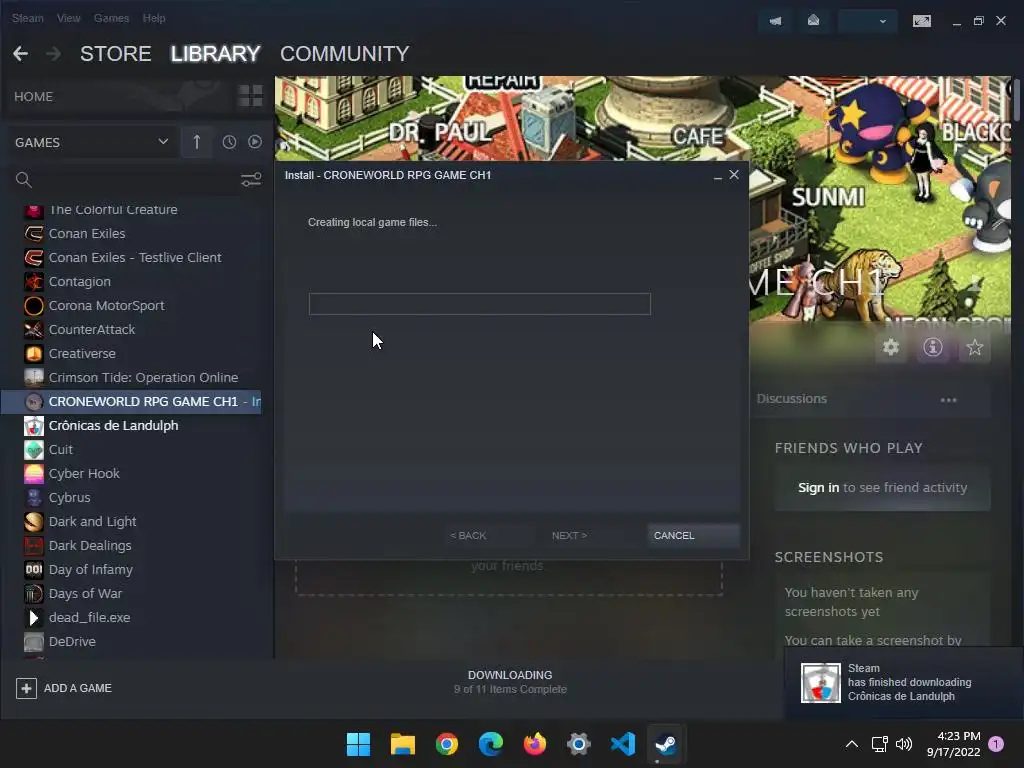Select Crimson Tide: Operation Online
1024x768 pixels.
click(143, 377)
